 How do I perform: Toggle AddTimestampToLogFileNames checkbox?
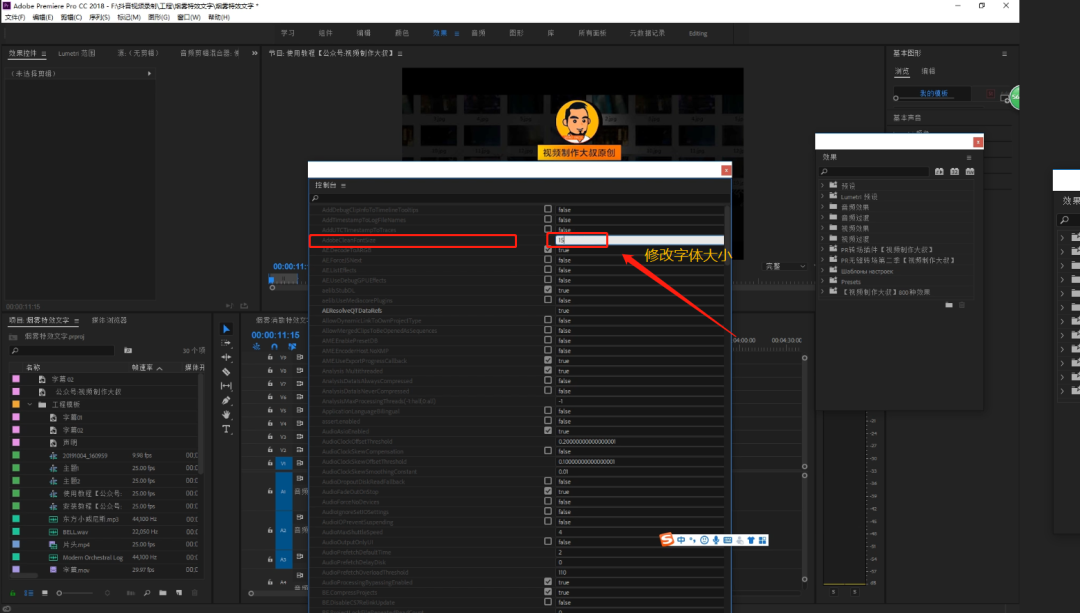548,219
